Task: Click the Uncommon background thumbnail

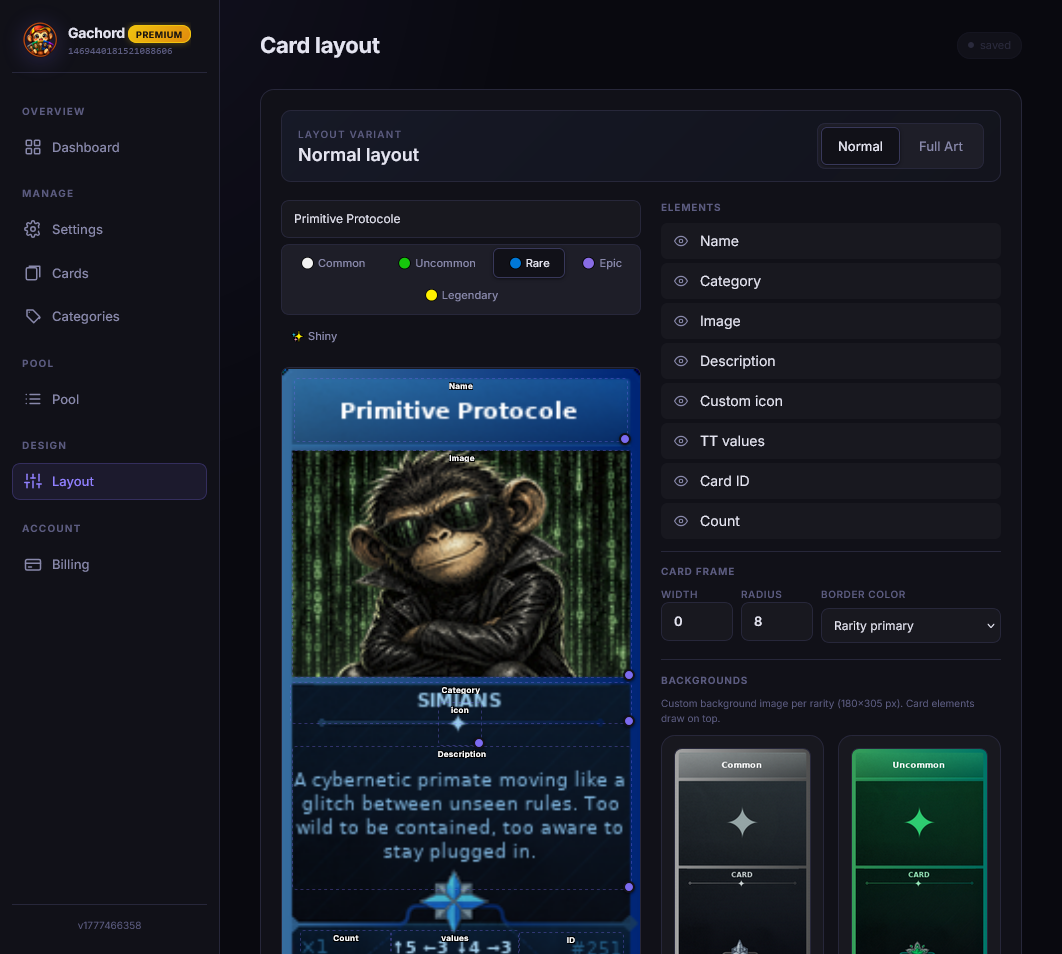Action: coord(919,850)
